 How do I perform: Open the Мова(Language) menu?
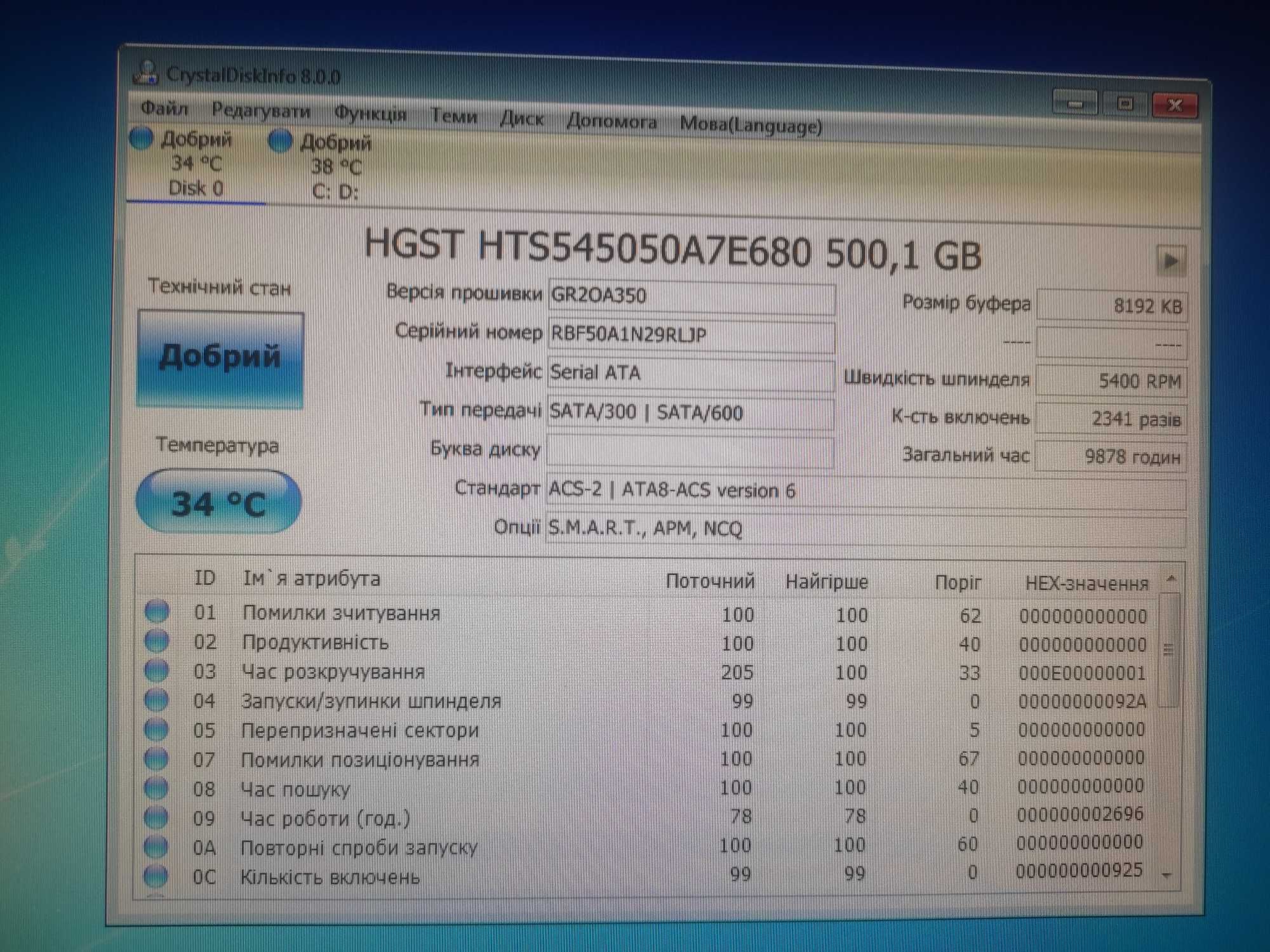point(751,125)
